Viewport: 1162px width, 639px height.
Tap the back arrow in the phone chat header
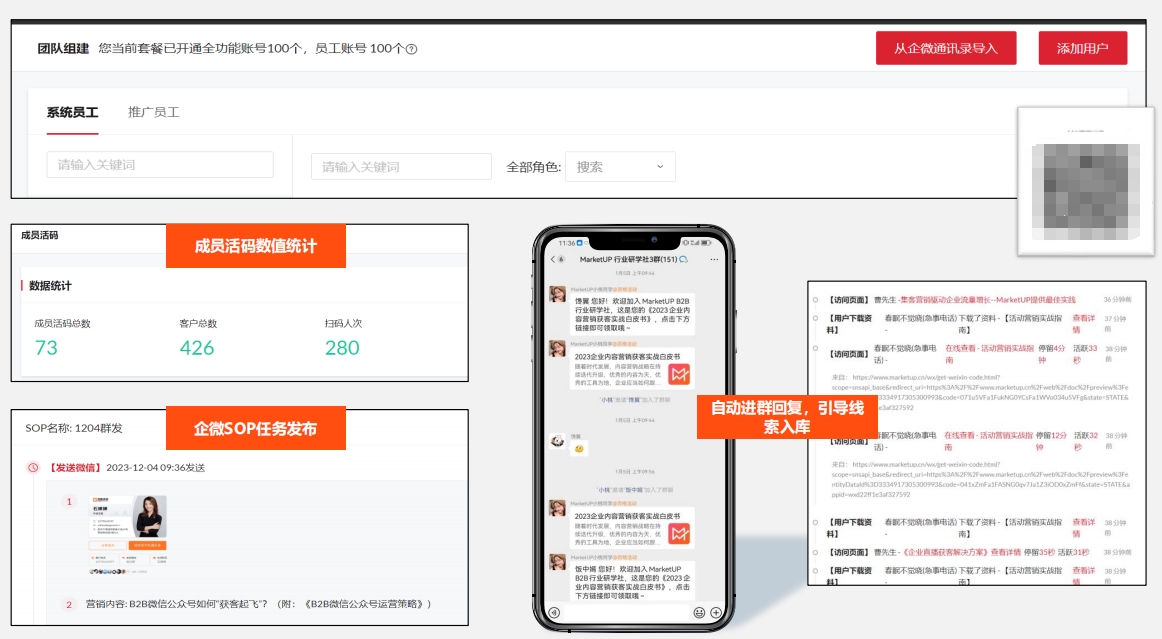coord(553,259)
